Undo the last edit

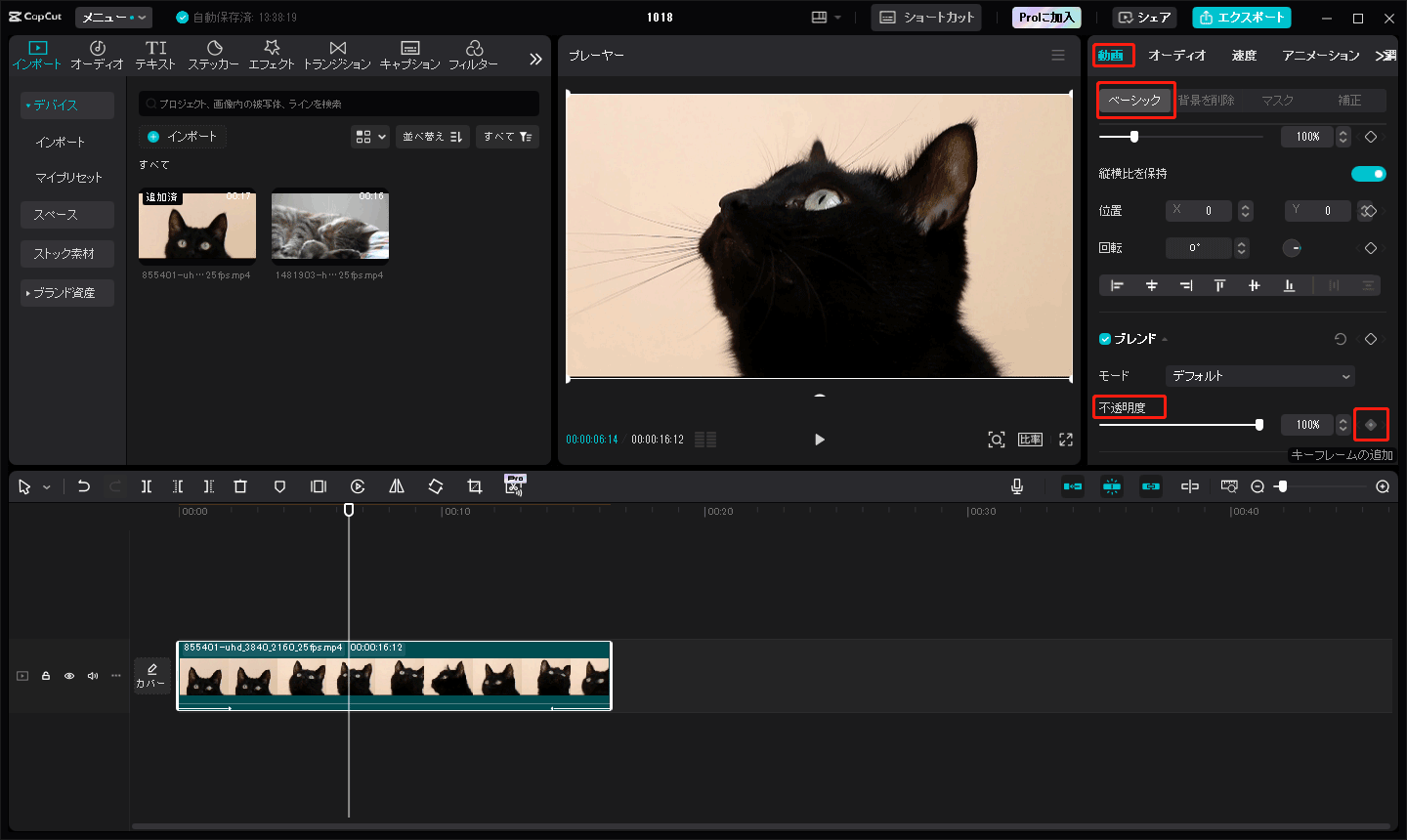(x=84, y=486)
